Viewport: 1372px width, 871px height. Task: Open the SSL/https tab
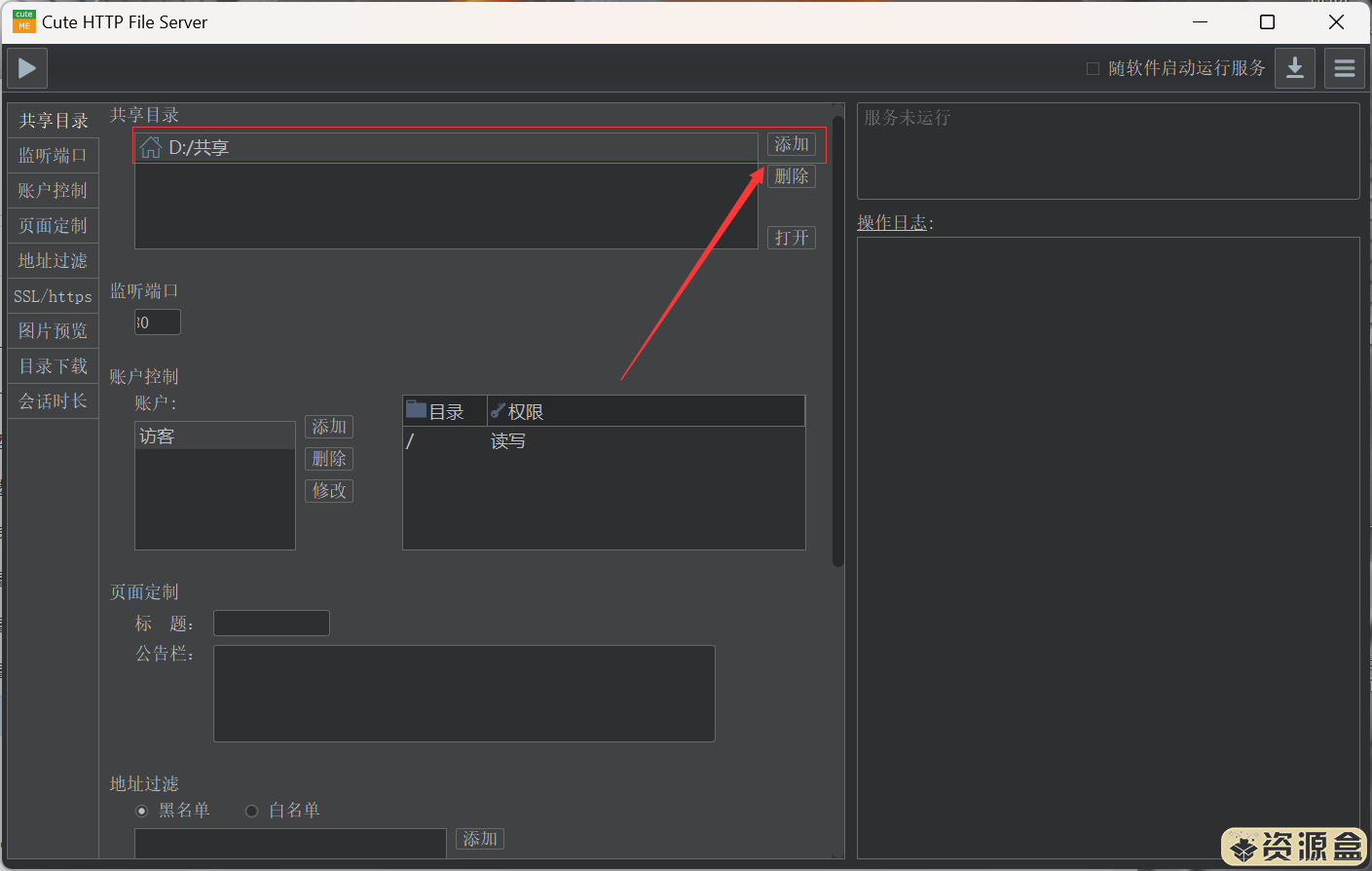53,296
